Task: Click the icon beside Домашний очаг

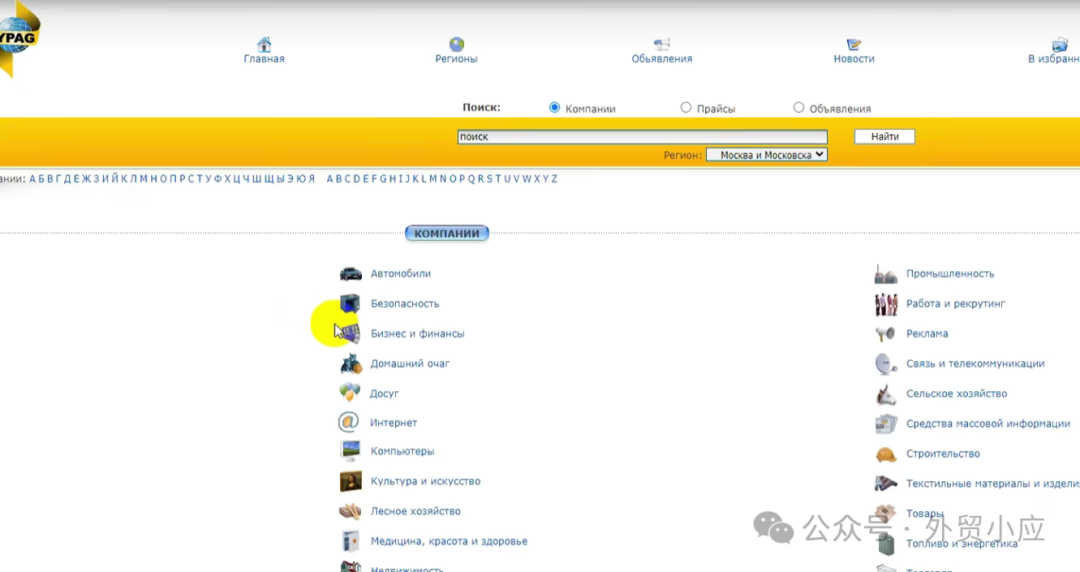Action: pyautogui.click(x=350, y=363)
